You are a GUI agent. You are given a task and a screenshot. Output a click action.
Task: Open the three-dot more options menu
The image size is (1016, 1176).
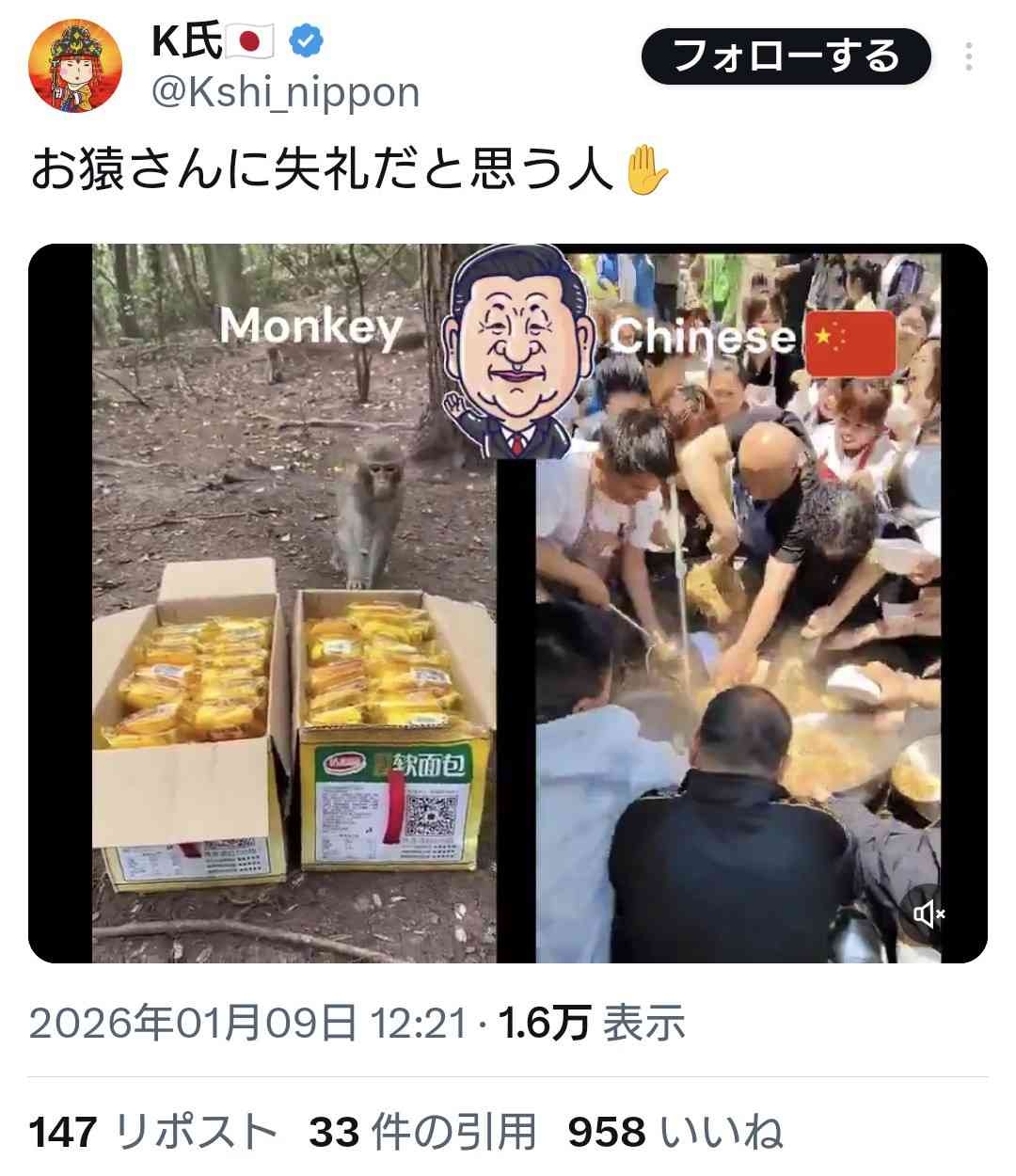[969, 57]
